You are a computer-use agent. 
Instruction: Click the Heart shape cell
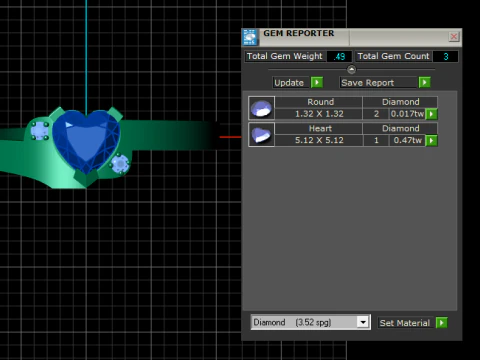pyautogui.click(x=319, y=128)
